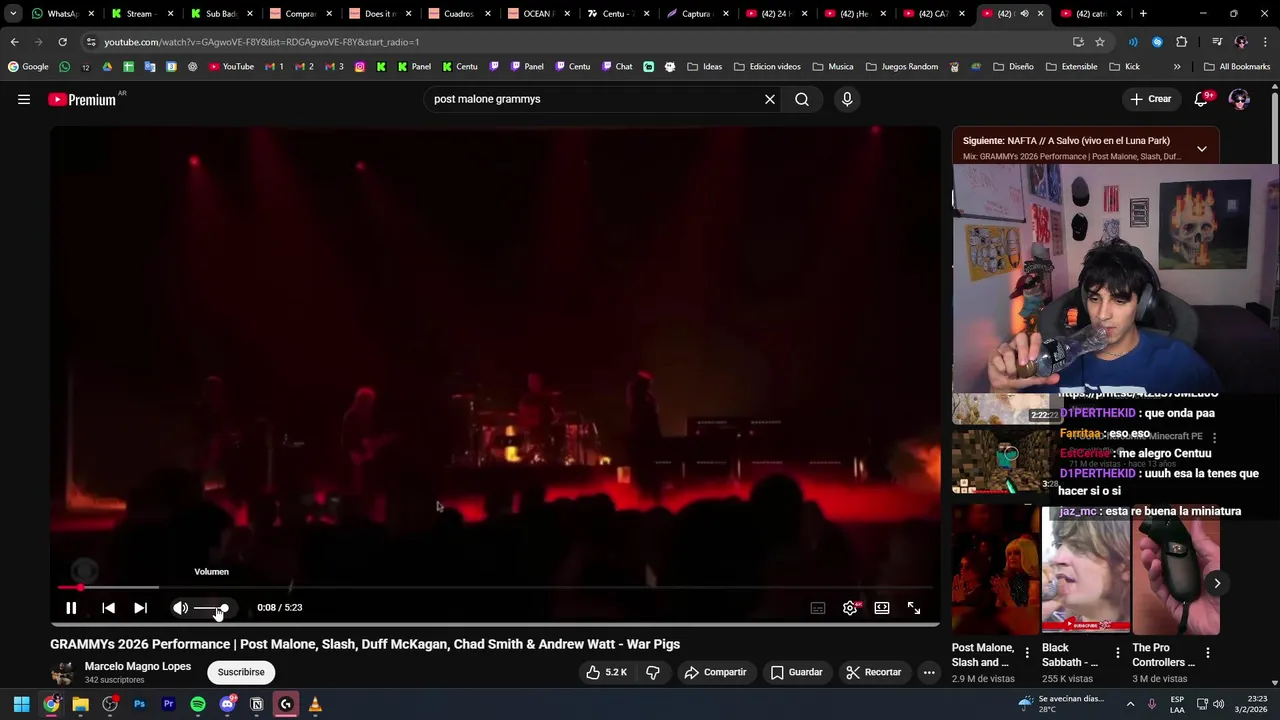Open the Notion taskbar icon
The width and height of the screenshot is (1280, 720).
click(x=256, y=704)
